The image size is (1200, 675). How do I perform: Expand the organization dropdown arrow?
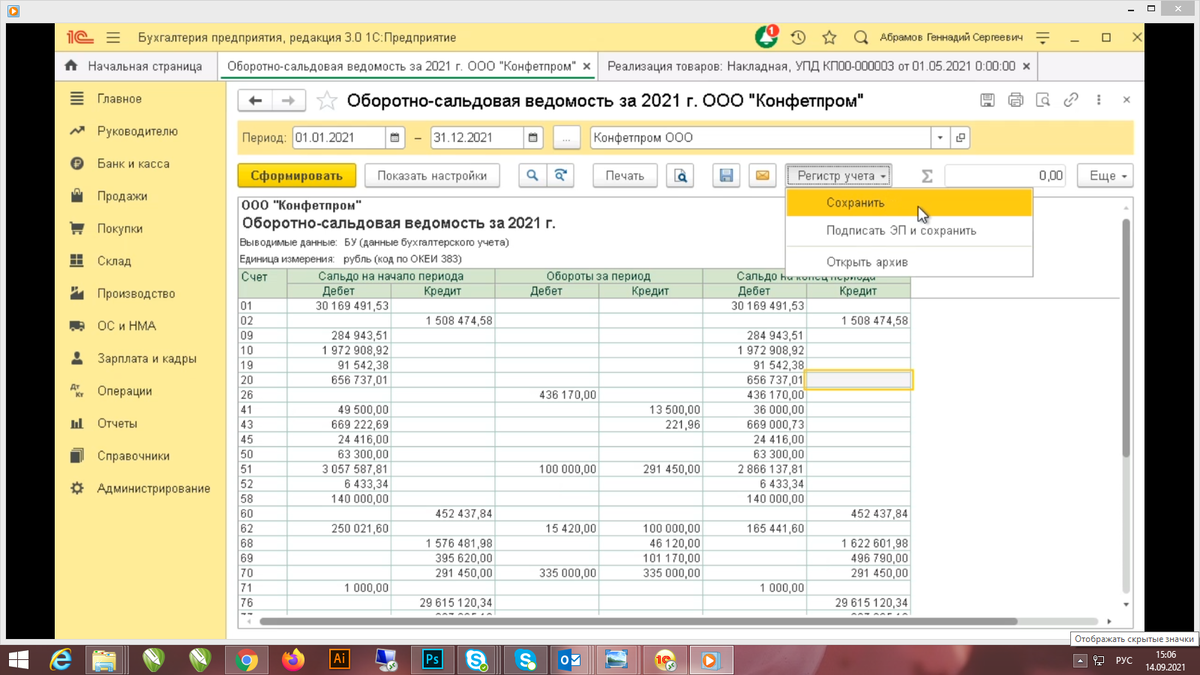pos(940,138)
